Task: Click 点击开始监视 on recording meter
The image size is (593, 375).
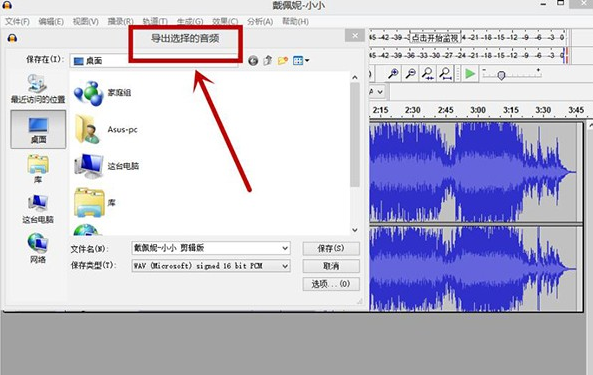Action: click(435, 38)
